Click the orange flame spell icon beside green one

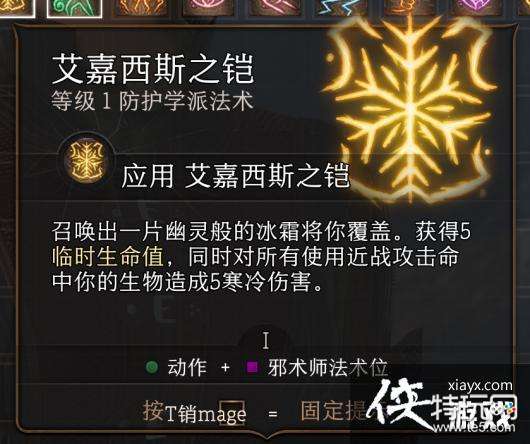141,7
